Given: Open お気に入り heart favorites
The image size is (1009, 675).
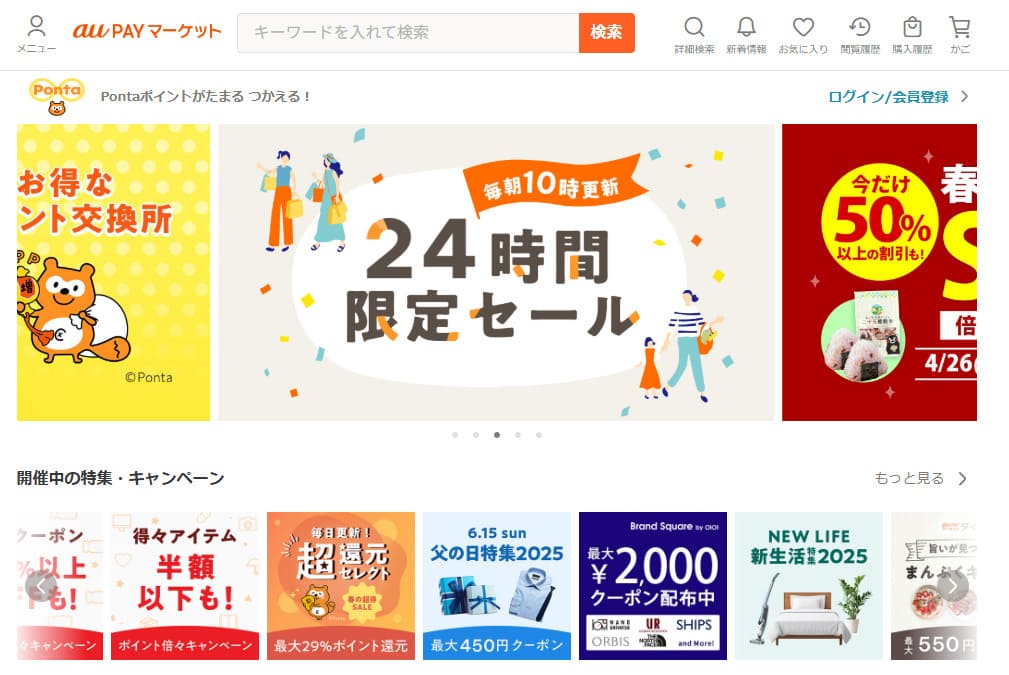Looking at the screenshot, I should 803,34.
